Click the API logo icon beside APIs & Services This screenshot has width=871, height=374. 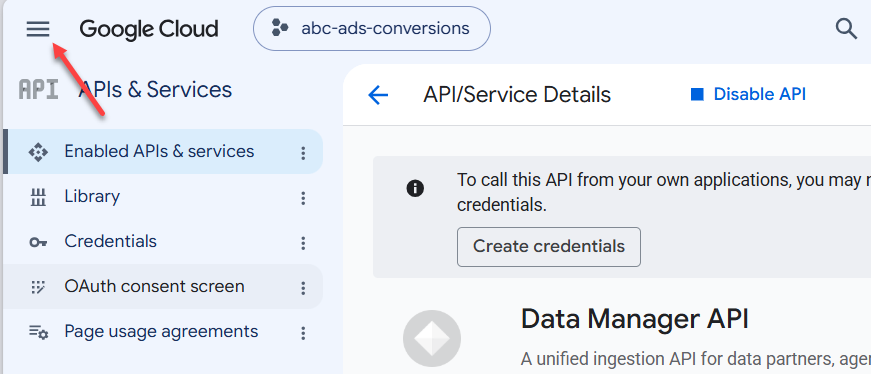click(38, 89)
